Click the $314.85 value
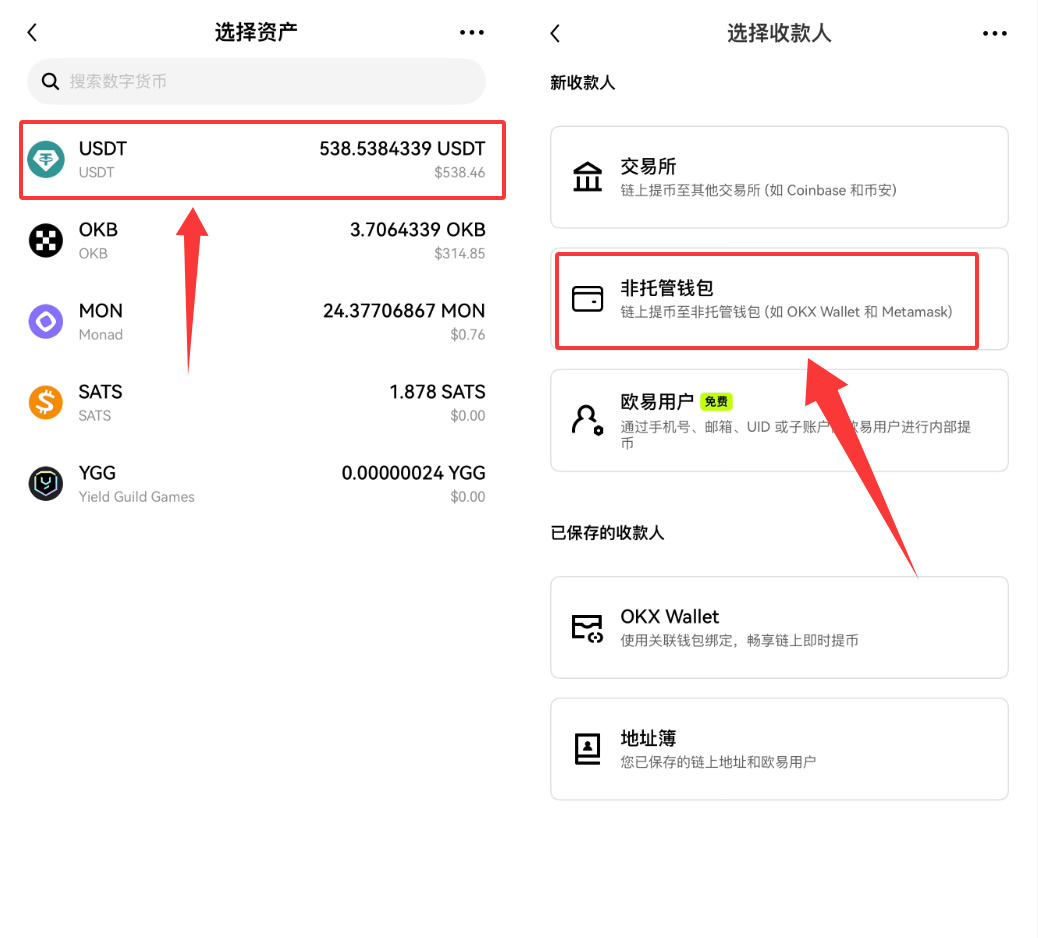Screen dimensions: 1038x938 point(459,254)
